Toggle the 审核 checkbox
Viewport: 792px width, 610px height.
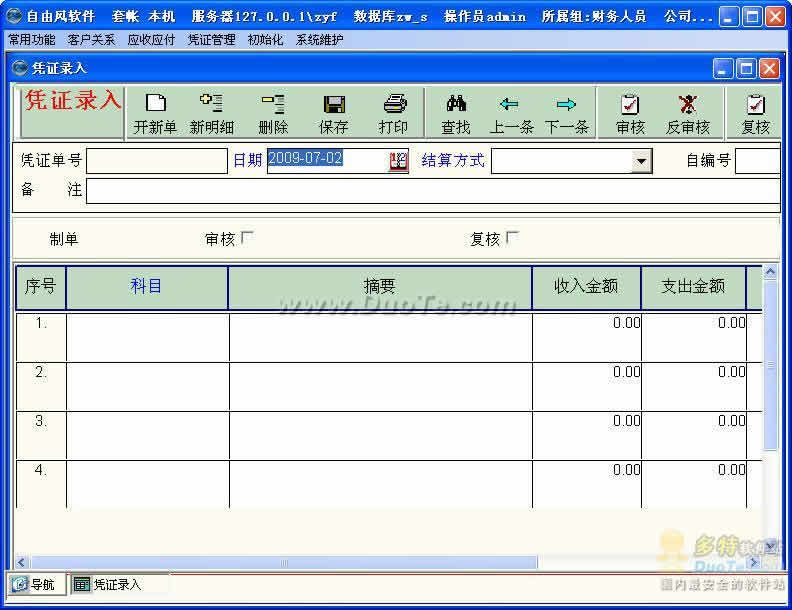point(248,237)
